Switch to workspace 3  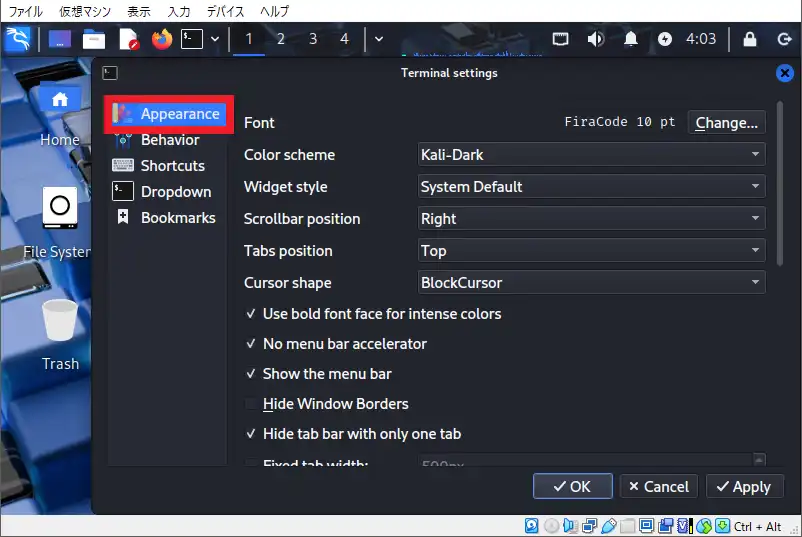[313, 39]
